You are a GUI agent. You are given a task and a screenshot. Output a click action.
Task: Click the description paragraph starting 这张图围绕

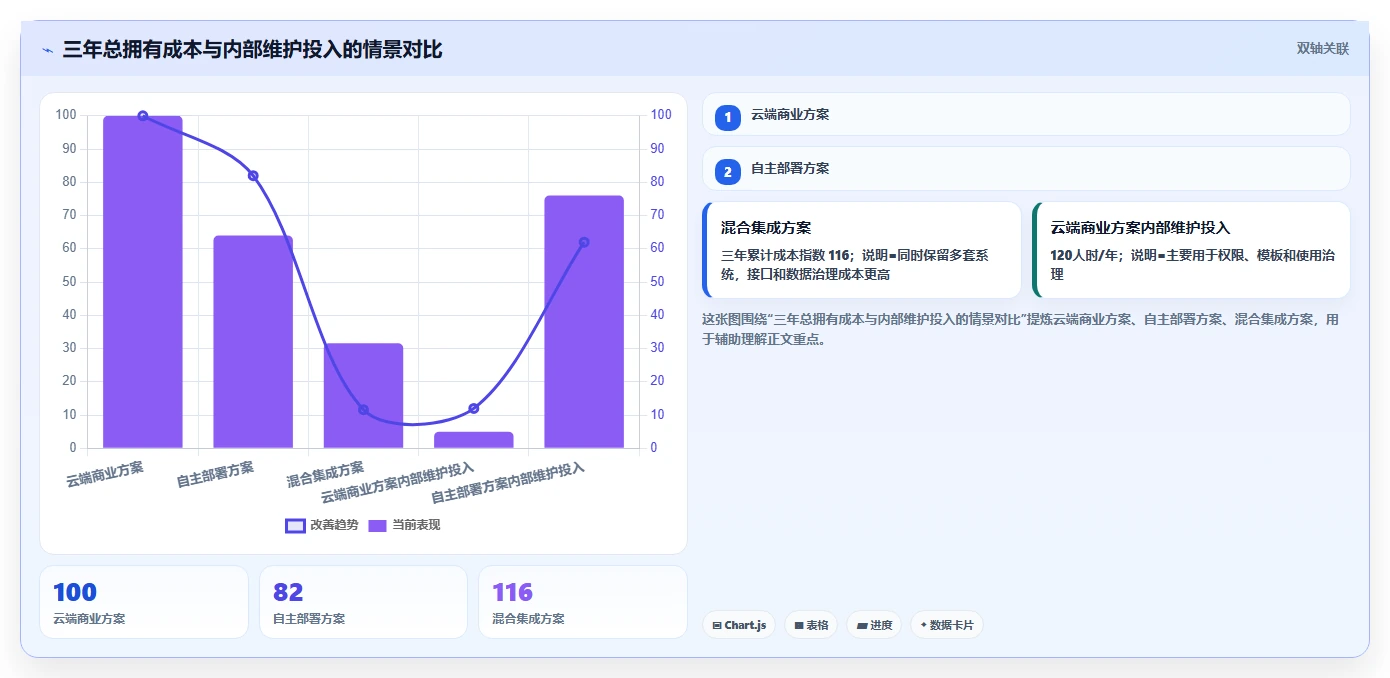coord(1021,329)
